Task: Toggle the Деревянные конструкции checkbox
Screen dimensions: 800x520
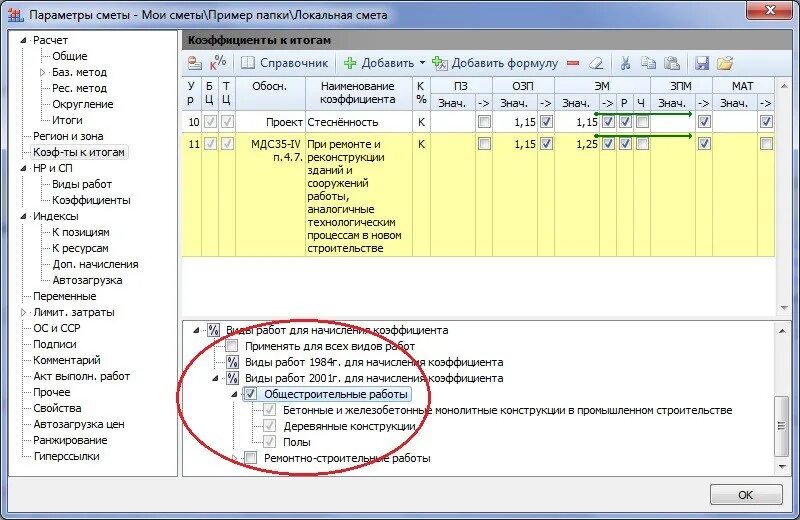Action: 269,426
